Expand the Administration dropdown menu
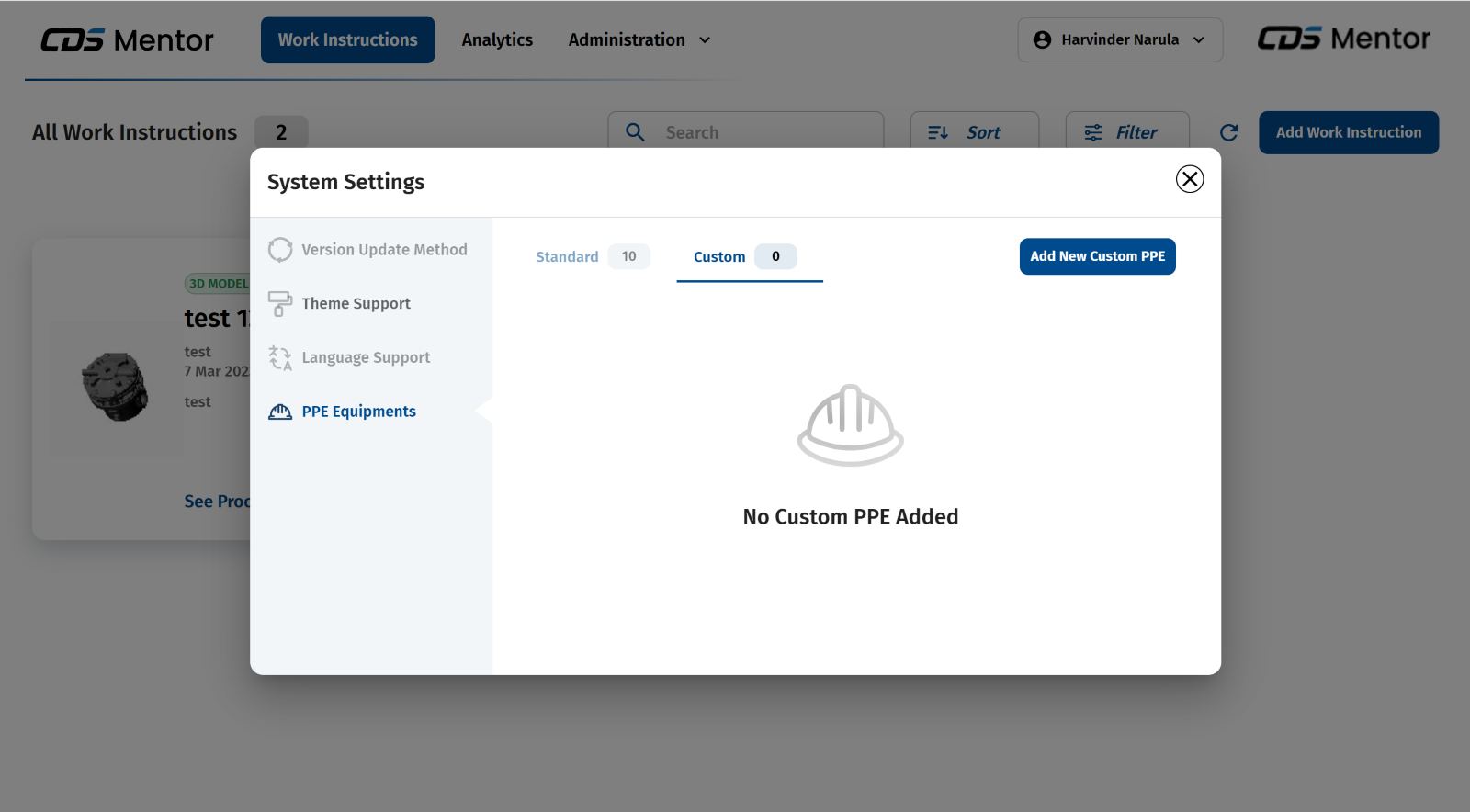1470x812 pixels. coord(639,39)
